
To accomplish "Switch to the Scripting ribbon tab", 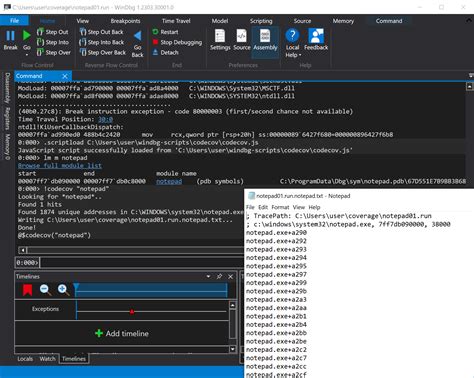I will (x=261, y=21).
